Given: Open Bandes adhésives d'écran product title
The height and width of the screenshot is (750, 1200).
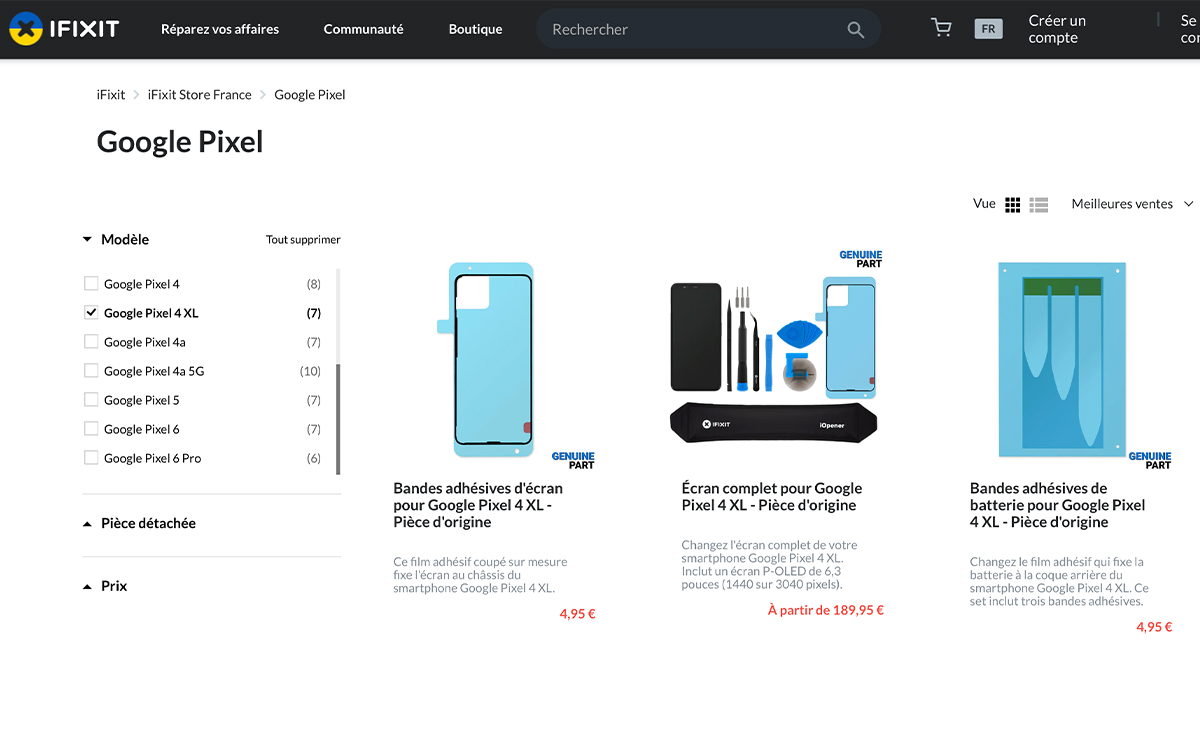Looking at the screenshot, I should [478, 505].
